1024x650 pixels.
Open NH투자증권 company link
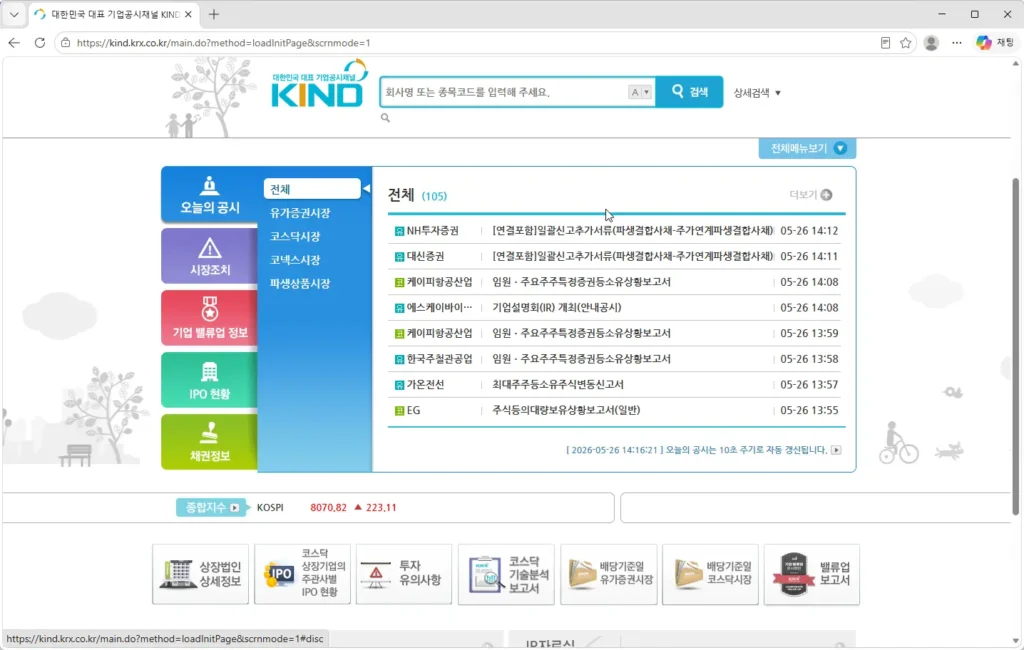click(x=432, y=231)
